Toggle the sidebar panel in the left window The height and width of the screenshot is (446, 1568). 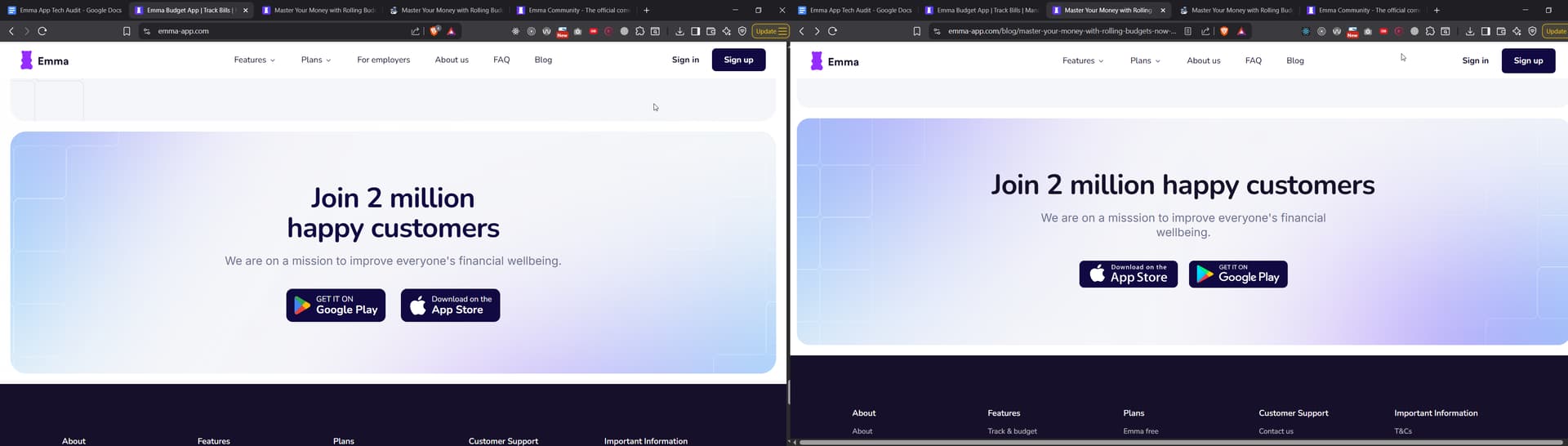point(695,31)
